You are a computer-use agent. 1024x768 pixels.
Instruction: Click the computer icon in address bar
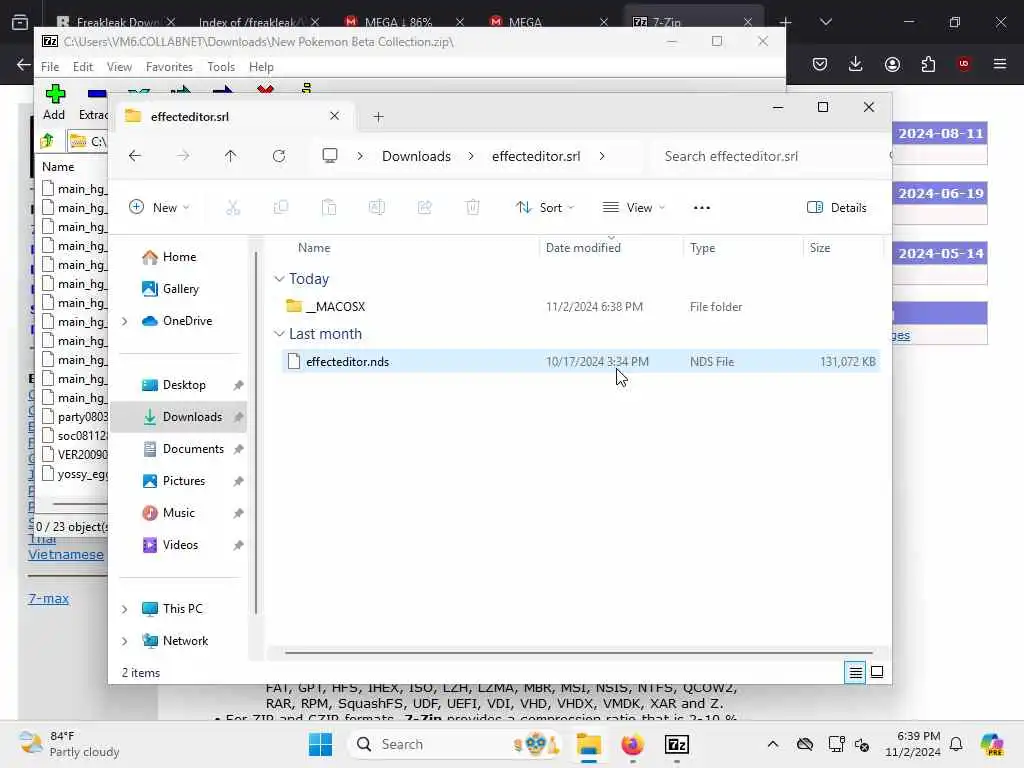pos(330,156)
